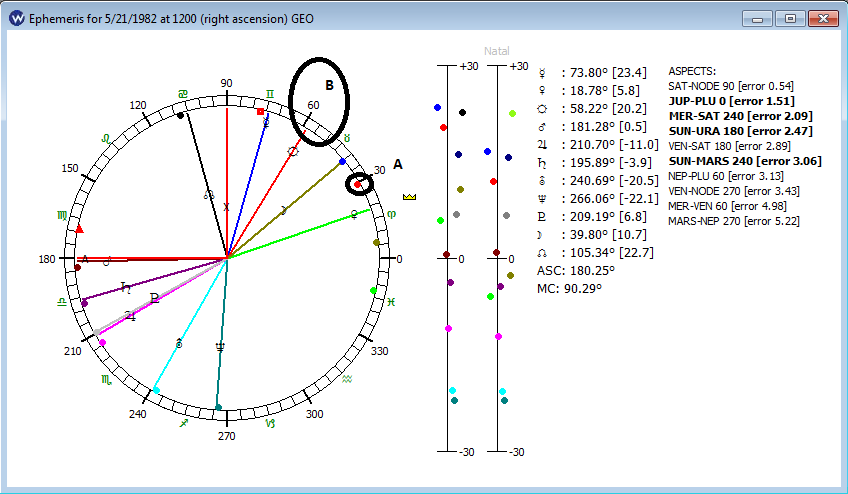Select the 'MER-SAT 240 [error 2.09]' aspect
Image resolution: width=848 pixels, height=494 pixels.
coord(740,116)
